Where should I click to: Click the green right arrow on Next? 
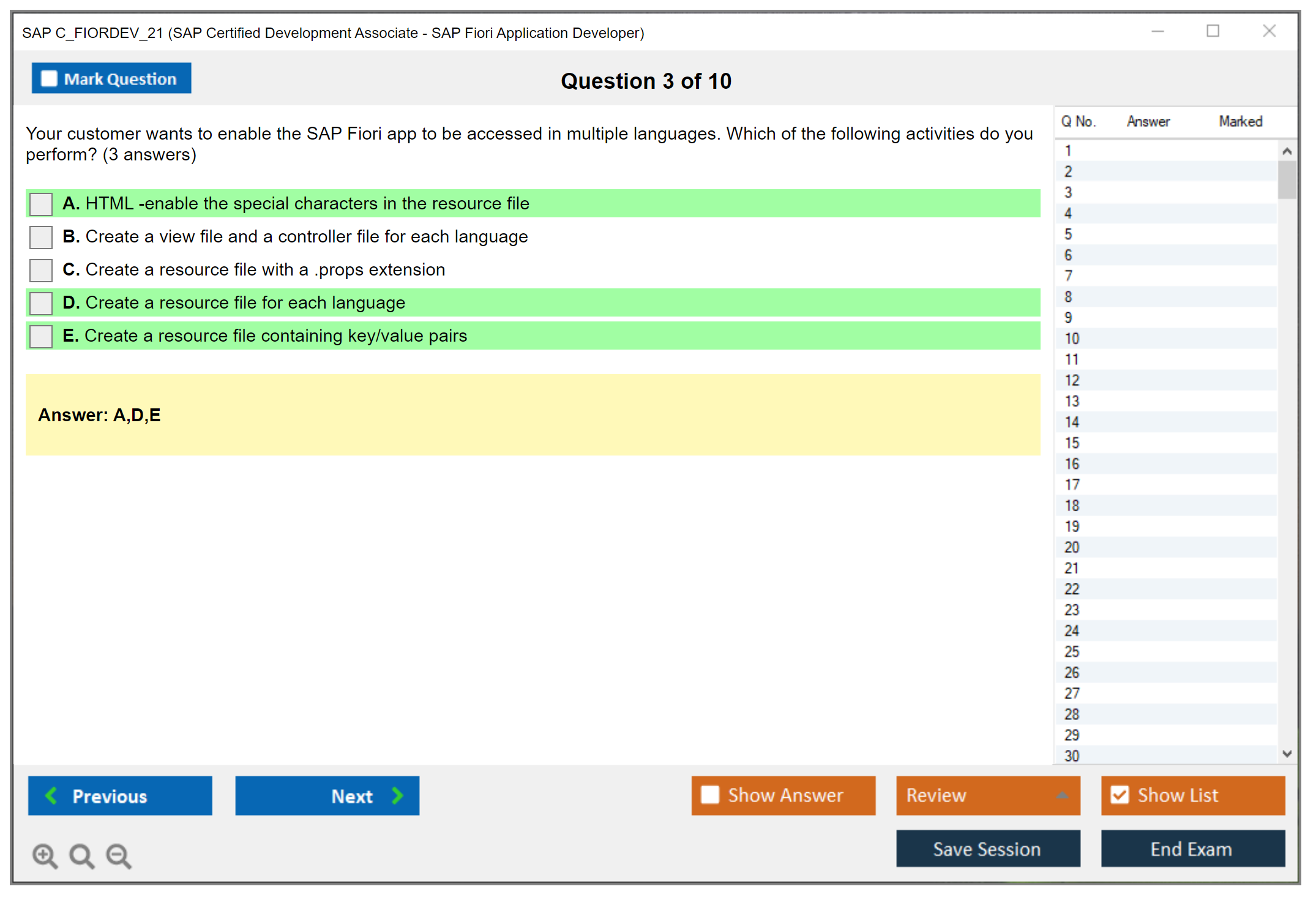[398, 795]
